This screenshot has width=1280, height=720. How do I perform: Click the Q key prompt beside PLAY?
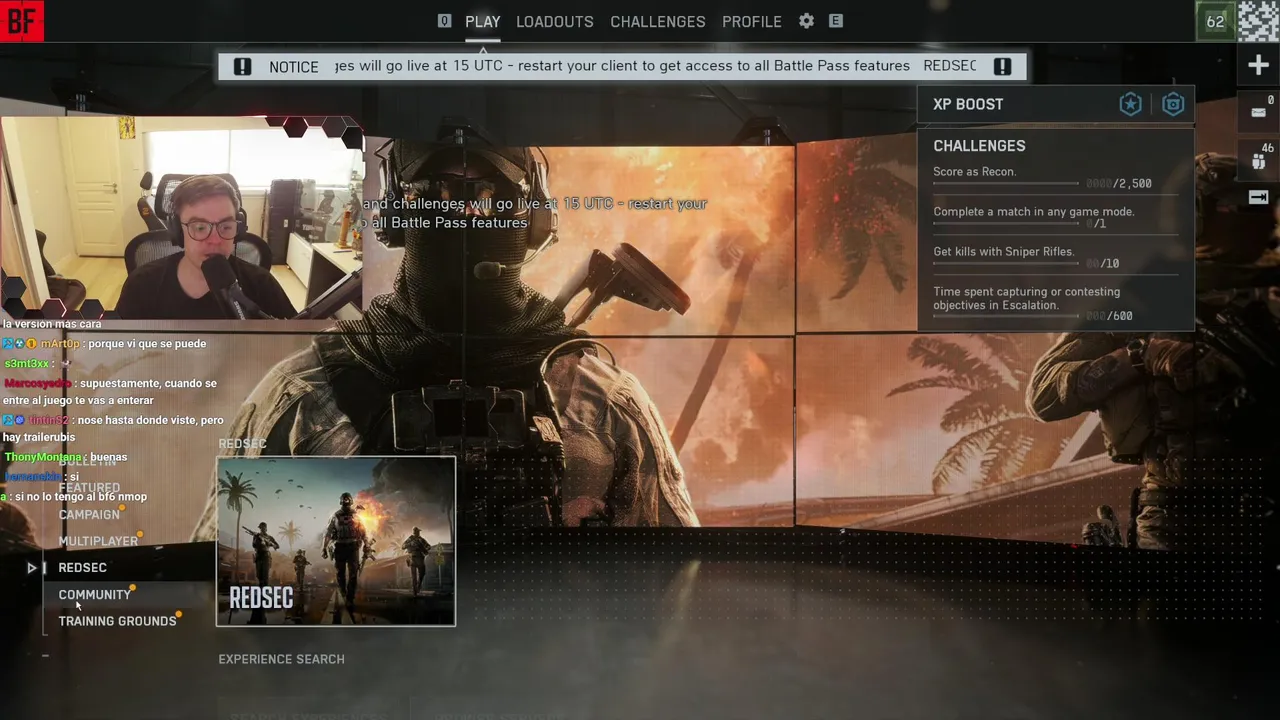444,21
